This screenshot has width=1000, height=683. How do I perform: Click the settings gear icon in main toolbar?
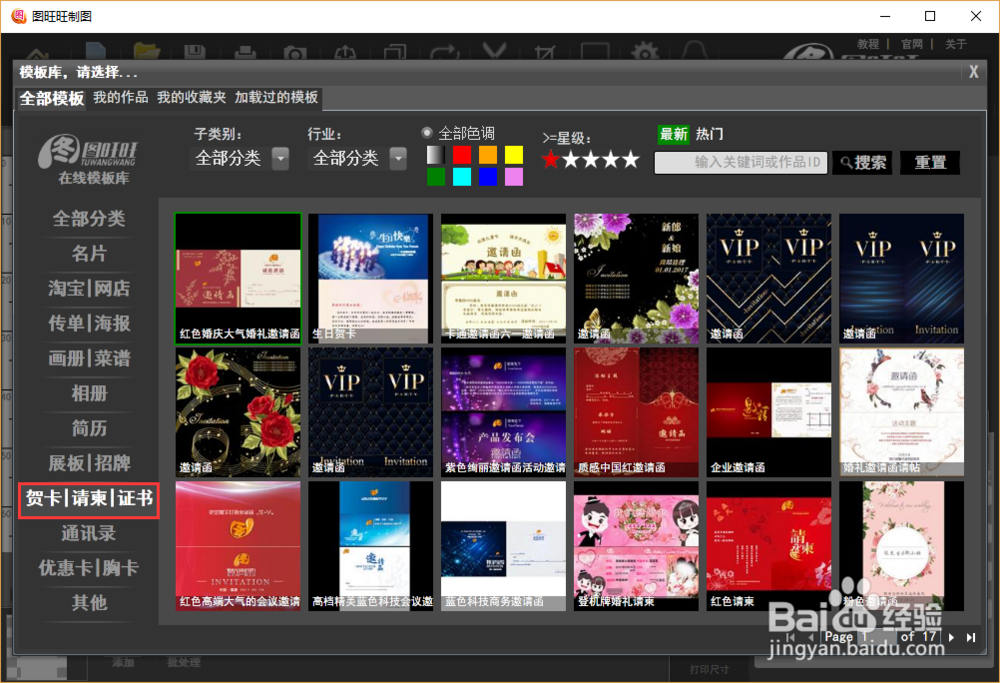645,51
